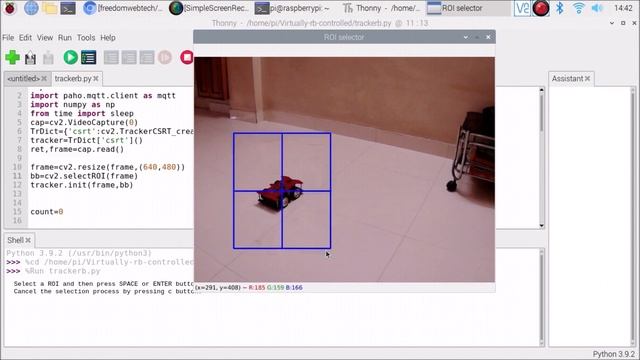This screenshot has width=640, height=360.
Task: Click the line 'from time import sleep'
Action: pyautogui.click(x=82, y=113)
